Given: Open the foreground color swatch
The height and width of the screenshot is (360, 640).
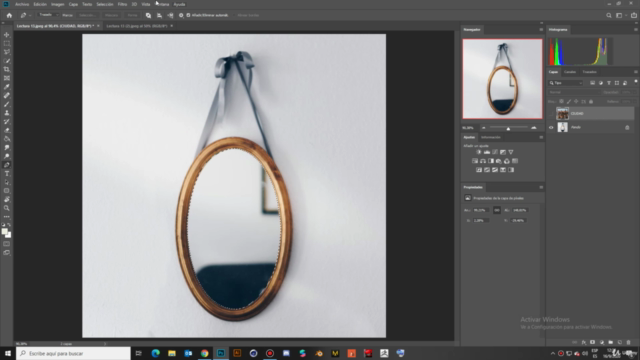Looking at the screenshot, I should tap(5, 231).
